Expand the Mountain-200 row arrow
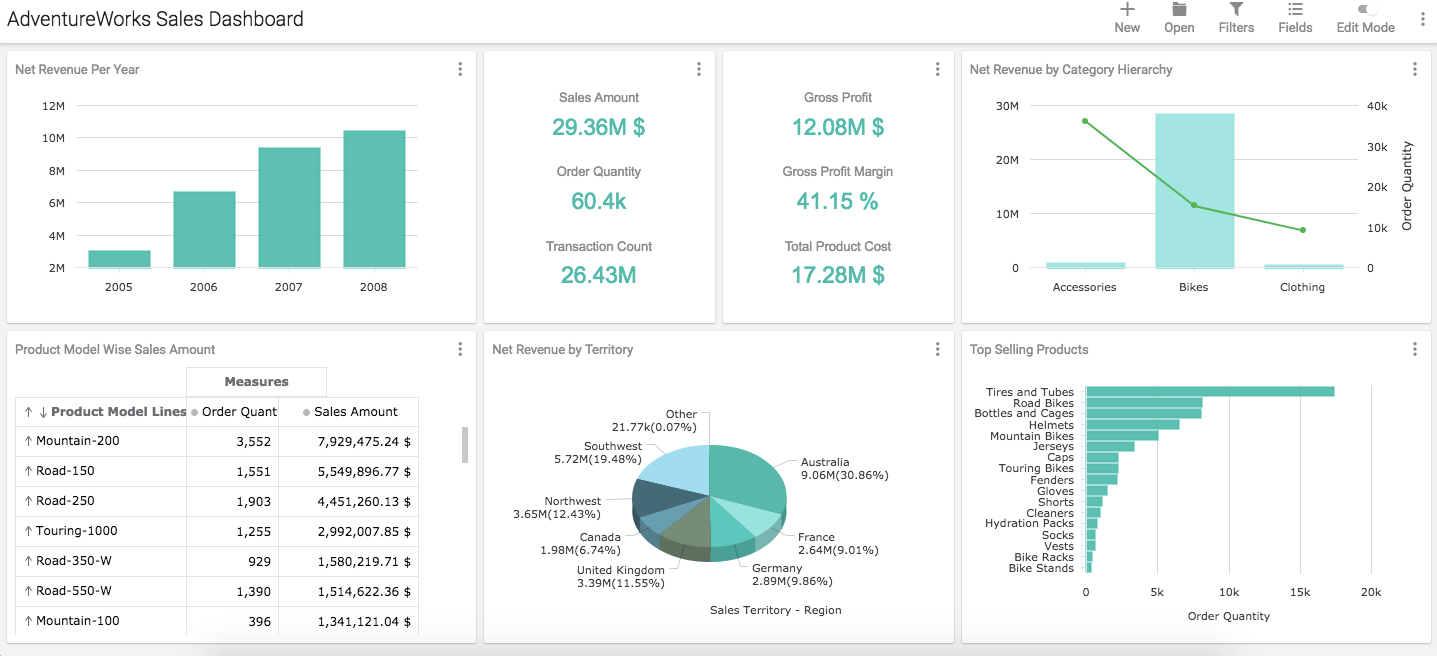1437x656 pixels. click(x=28, y=441)
